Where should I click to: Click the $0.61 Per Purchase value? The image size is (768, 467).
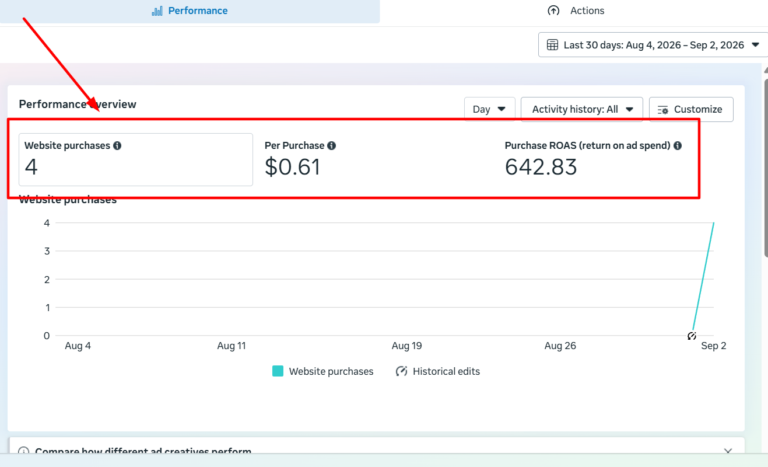click(292, 167)
